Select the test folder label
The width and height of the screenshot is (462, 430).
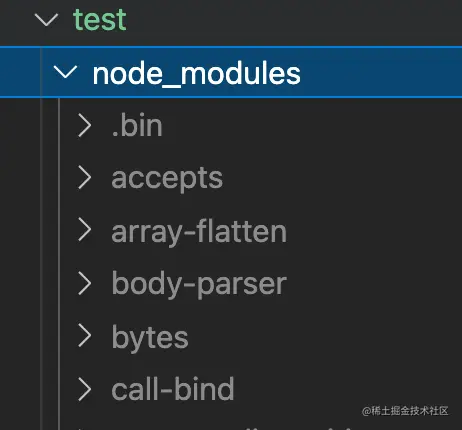(x=100, y=20)
